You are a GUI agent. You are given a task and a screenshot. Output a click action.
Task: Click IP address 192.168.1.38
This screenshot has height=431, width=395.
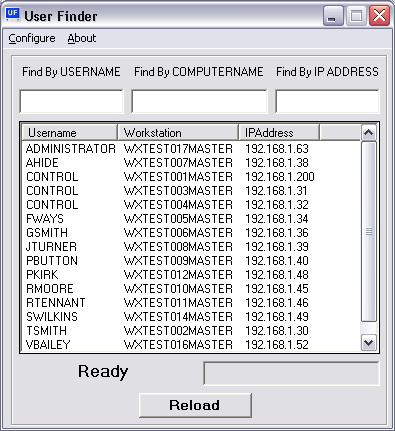(277, 163)
